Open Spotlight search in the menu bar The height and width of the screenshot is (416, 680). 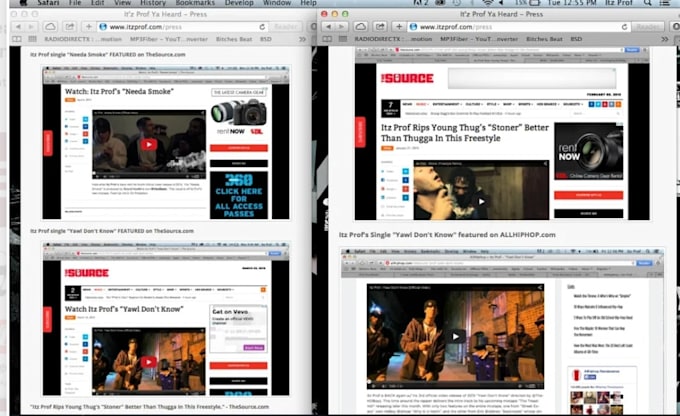pos(647,3)
